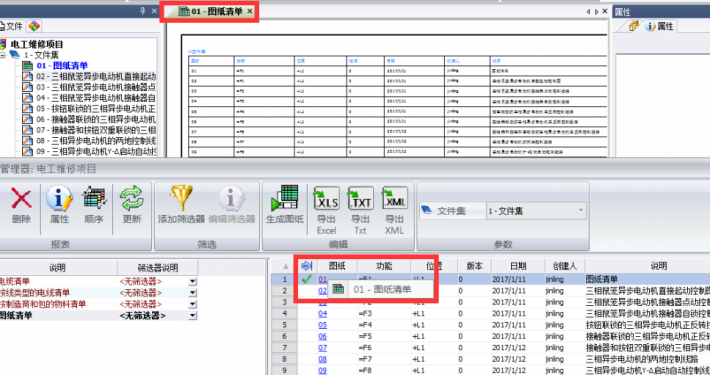Refresh reports with the 更新 icon
This screenshot has height=375, width=710.
[132, 199]
